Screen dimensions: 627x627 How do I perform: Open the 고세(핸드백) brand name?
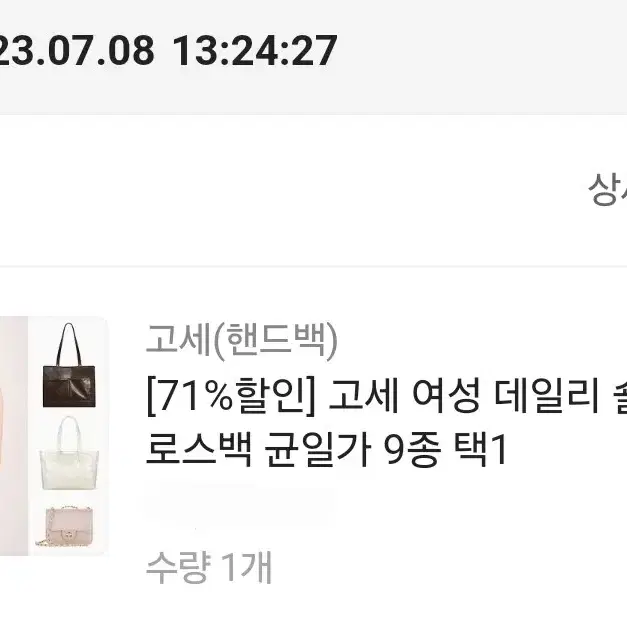pos(242,340)
